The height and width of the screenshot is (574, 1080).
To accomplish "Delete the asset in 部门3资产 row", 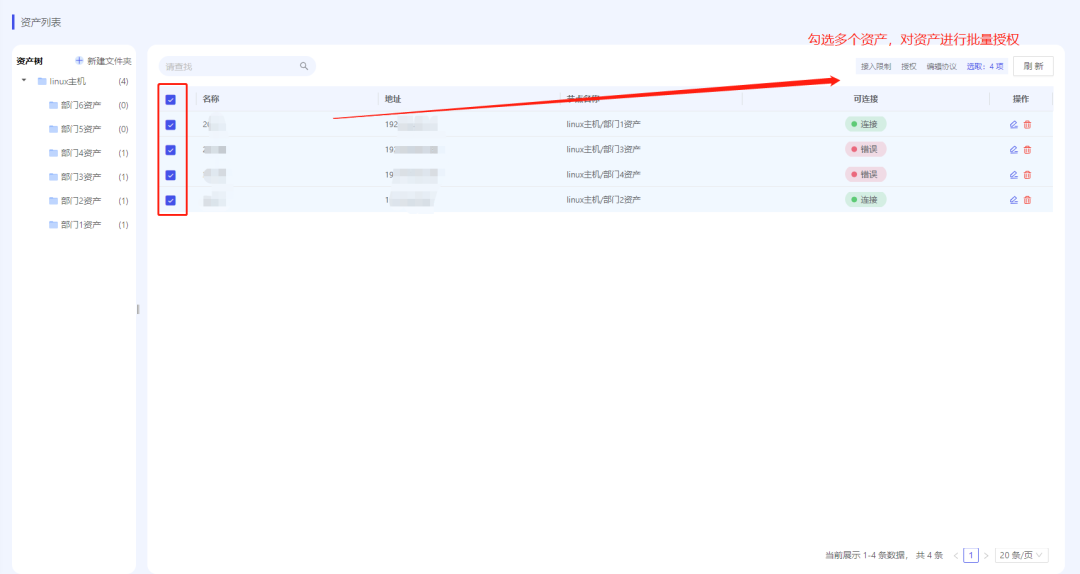I will point(1027,150).
